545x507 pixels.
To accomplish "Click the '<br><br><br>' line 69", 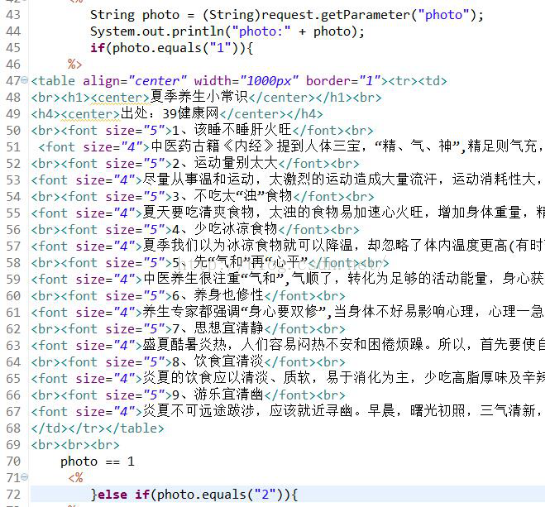I will coord(75,445).
